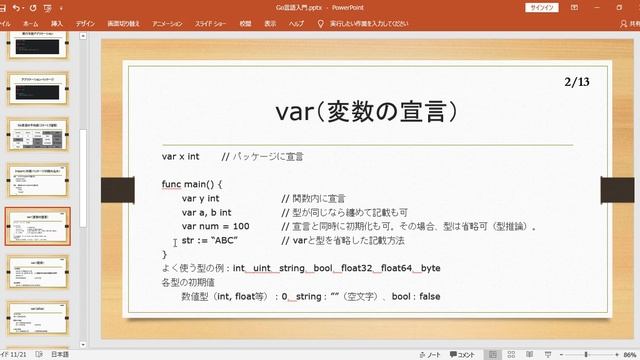Open the ヘルプ (Help) tab
This screenshot has width=640, height=360.
[x=296, y=24]
